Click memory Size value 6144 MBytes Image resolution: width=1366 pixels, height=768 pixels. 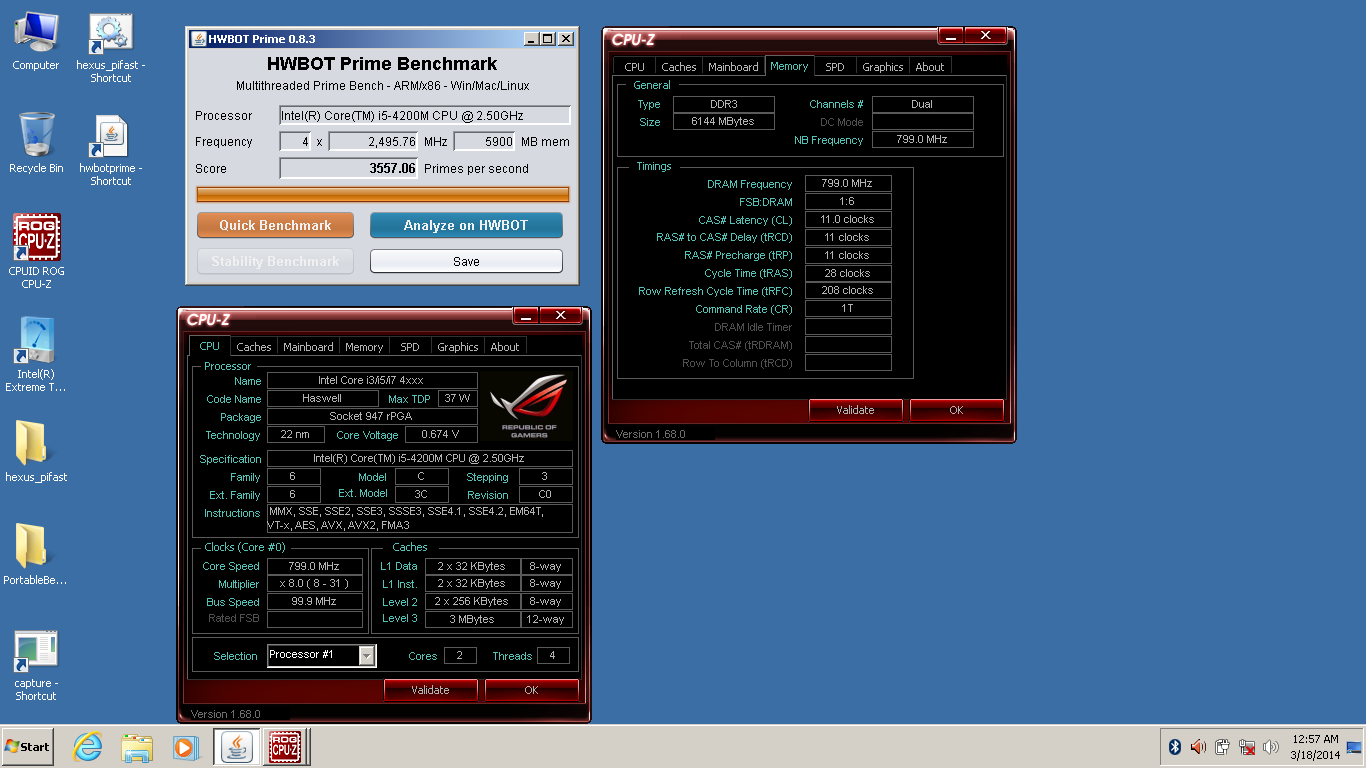click(723, 122)
